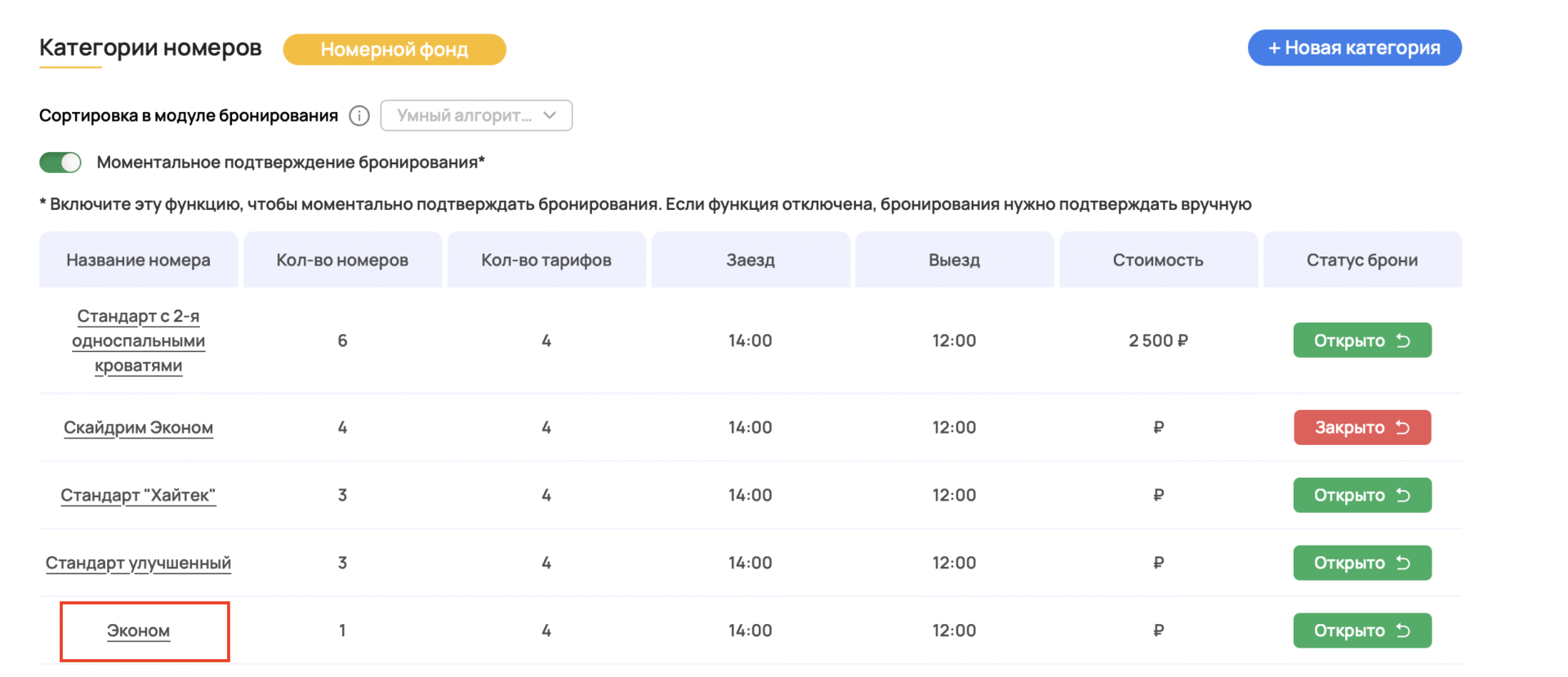
Task: Toggle Открыто status for twin beds Стандарт
Action: click(1361, 341)
